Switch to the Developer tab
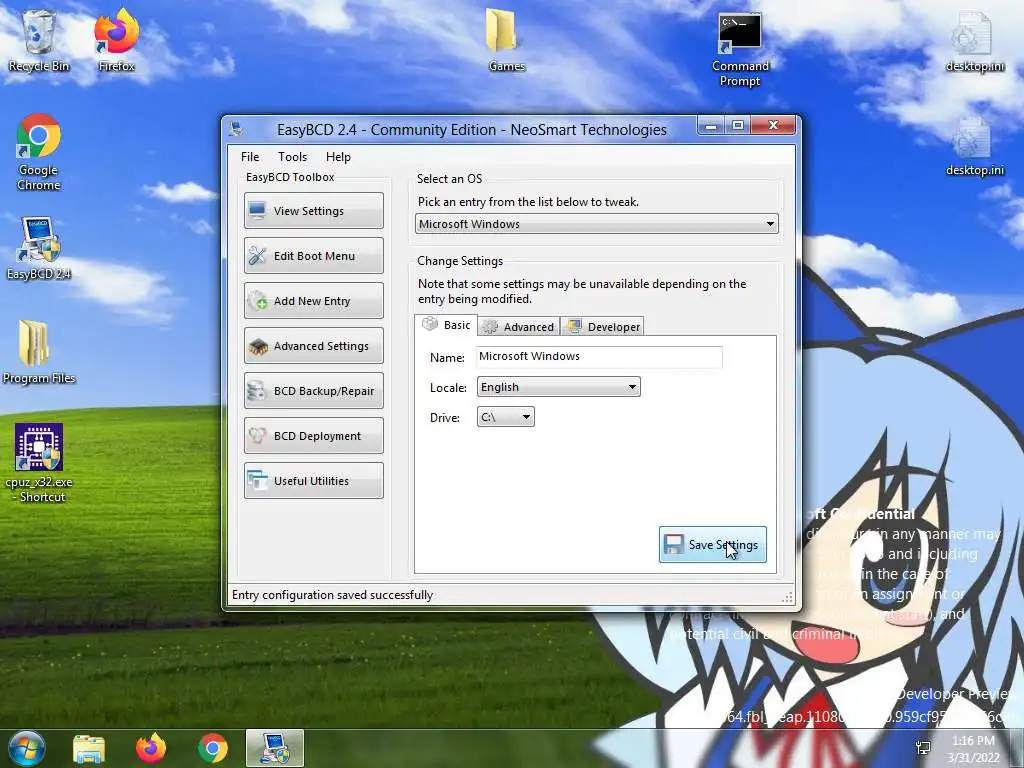Image resolution: width=1024 pixels, height=768 pixels. (x=603, y=327)
